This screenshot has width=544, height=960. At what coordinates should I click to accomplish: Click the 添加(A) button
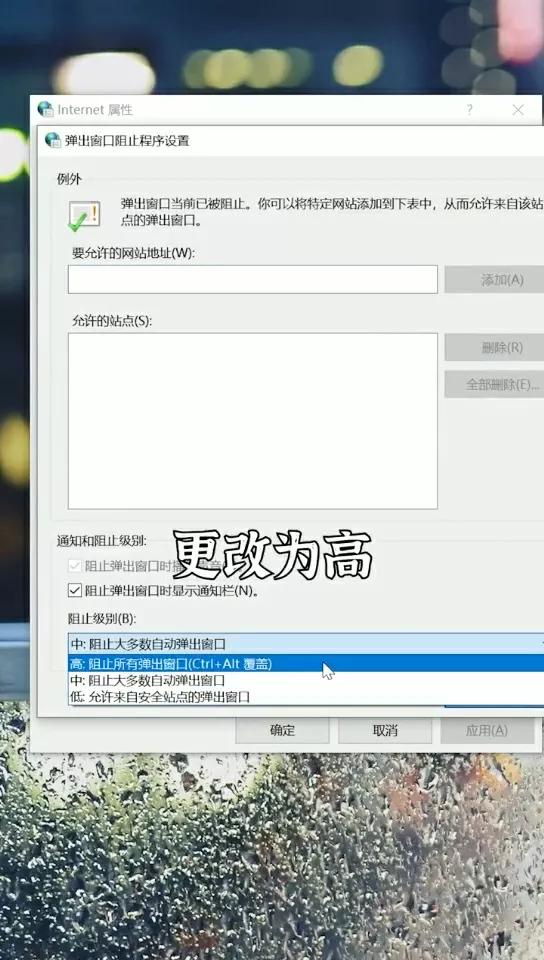(x=494, y=279)
